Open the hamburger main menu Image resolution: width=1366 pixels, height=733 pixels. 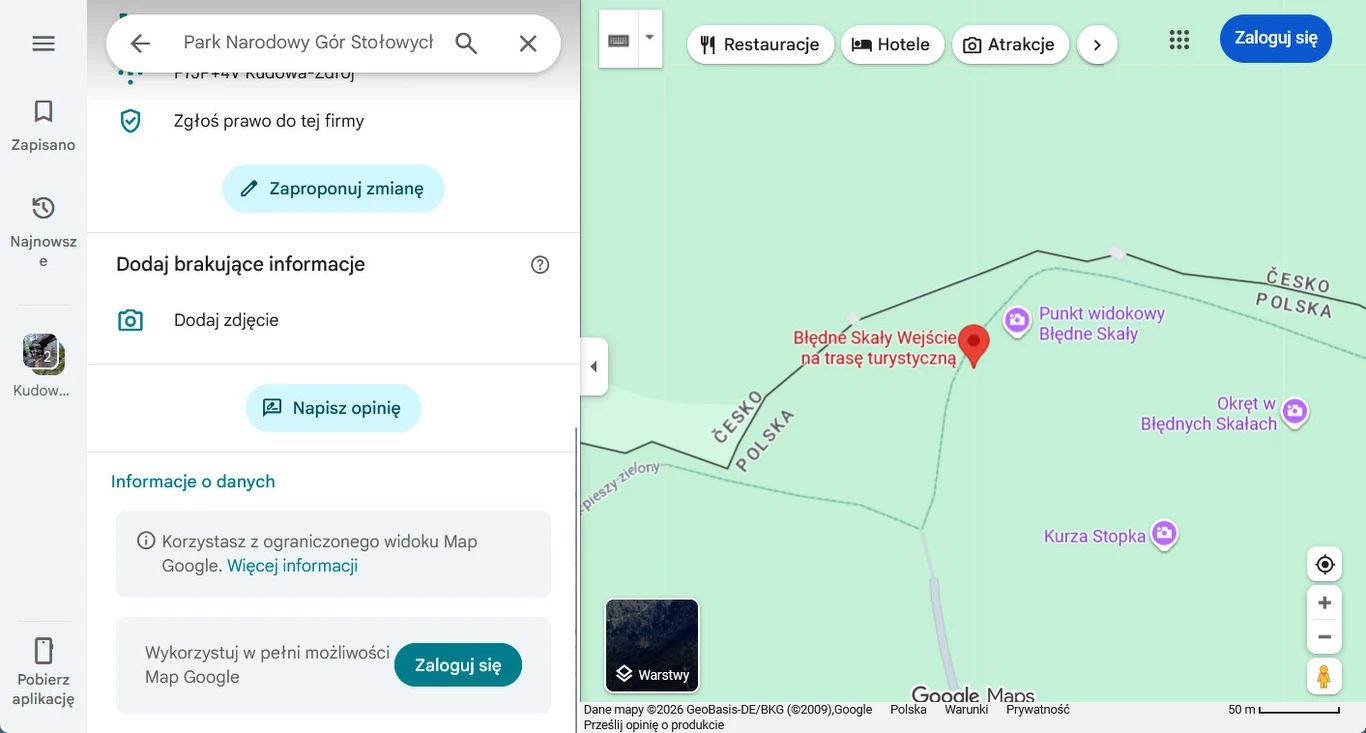[x=43, y=44]
